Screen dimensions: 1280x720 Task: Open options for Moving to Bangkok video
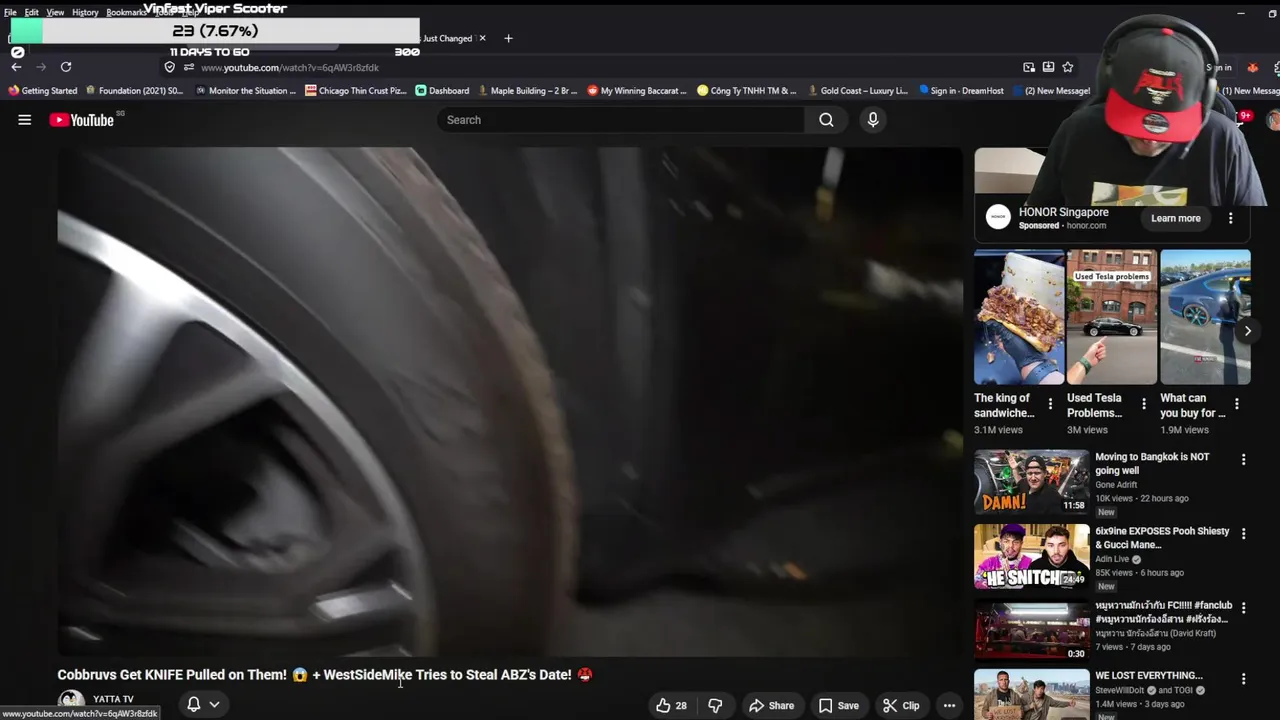pos(1244,460)
